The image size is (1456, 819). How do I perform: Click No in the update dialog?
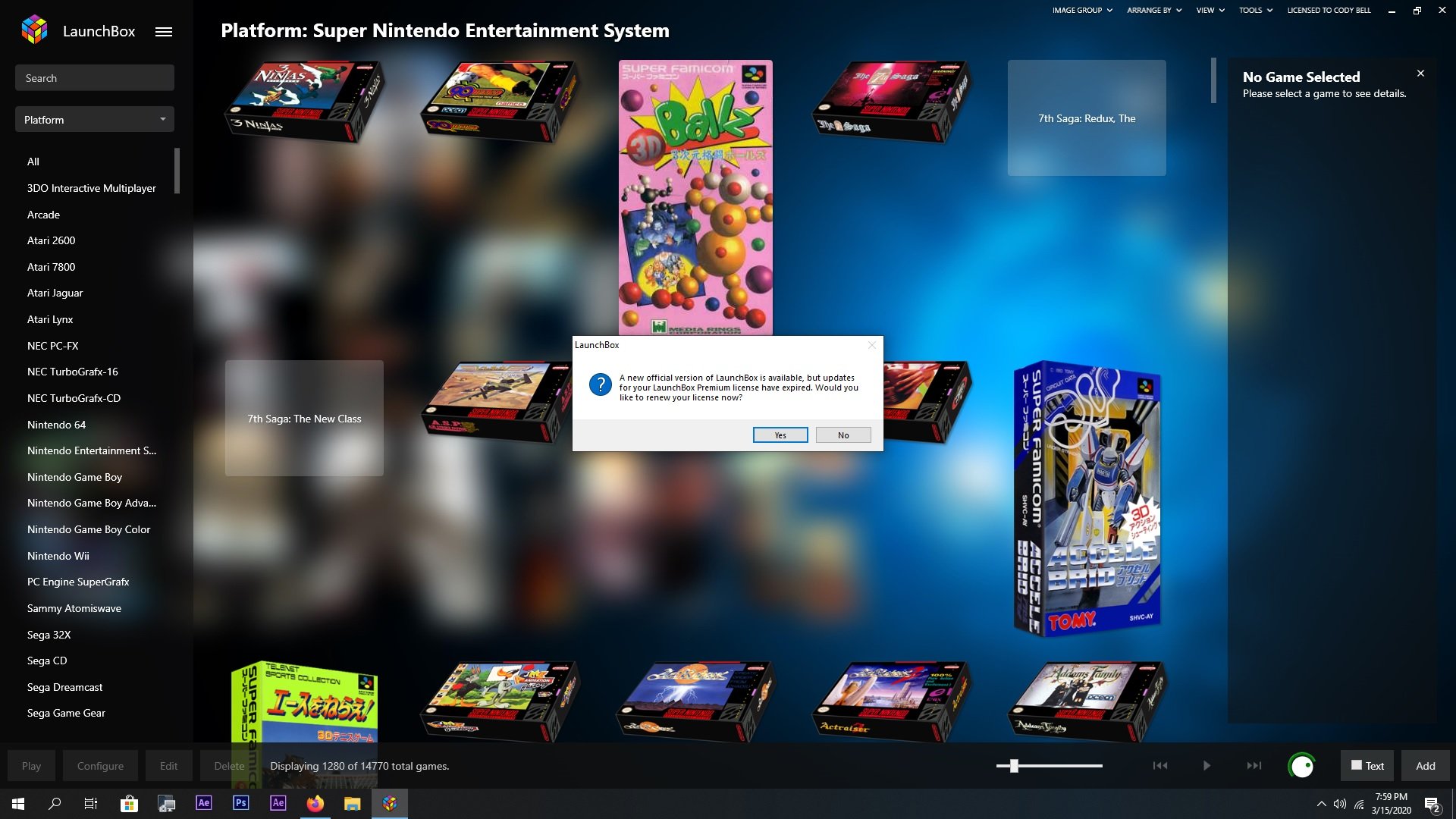843,435
